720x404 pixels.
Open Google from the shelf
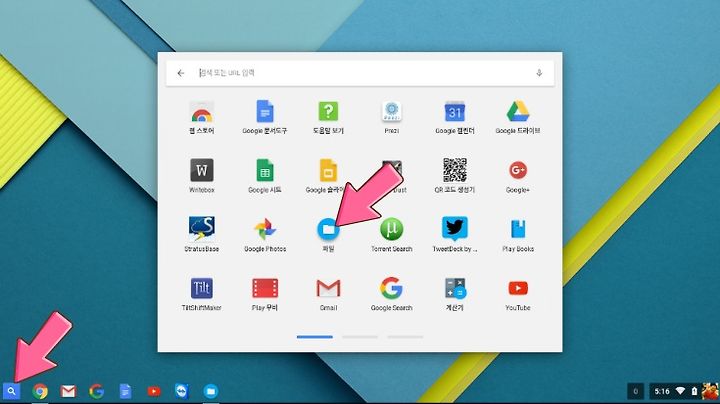click(x=96, y=392)
